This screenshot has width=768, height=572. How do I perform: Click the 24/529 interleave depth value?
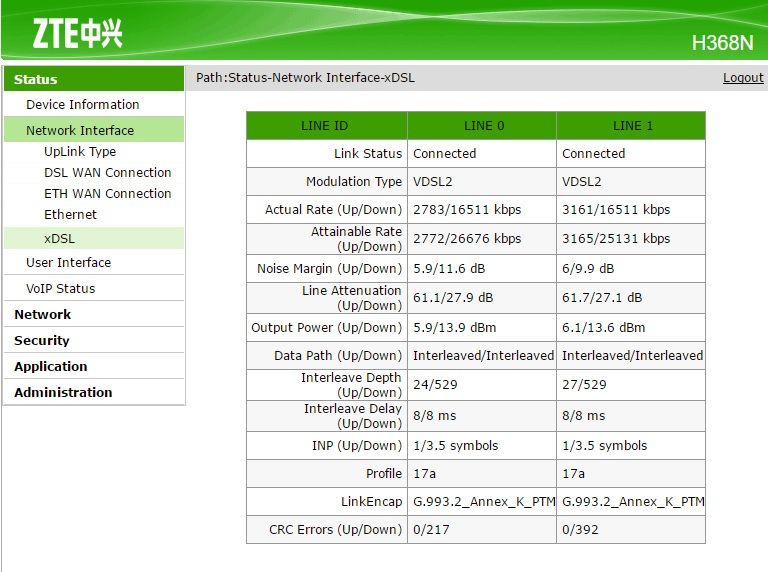click(x=435, y=384)
